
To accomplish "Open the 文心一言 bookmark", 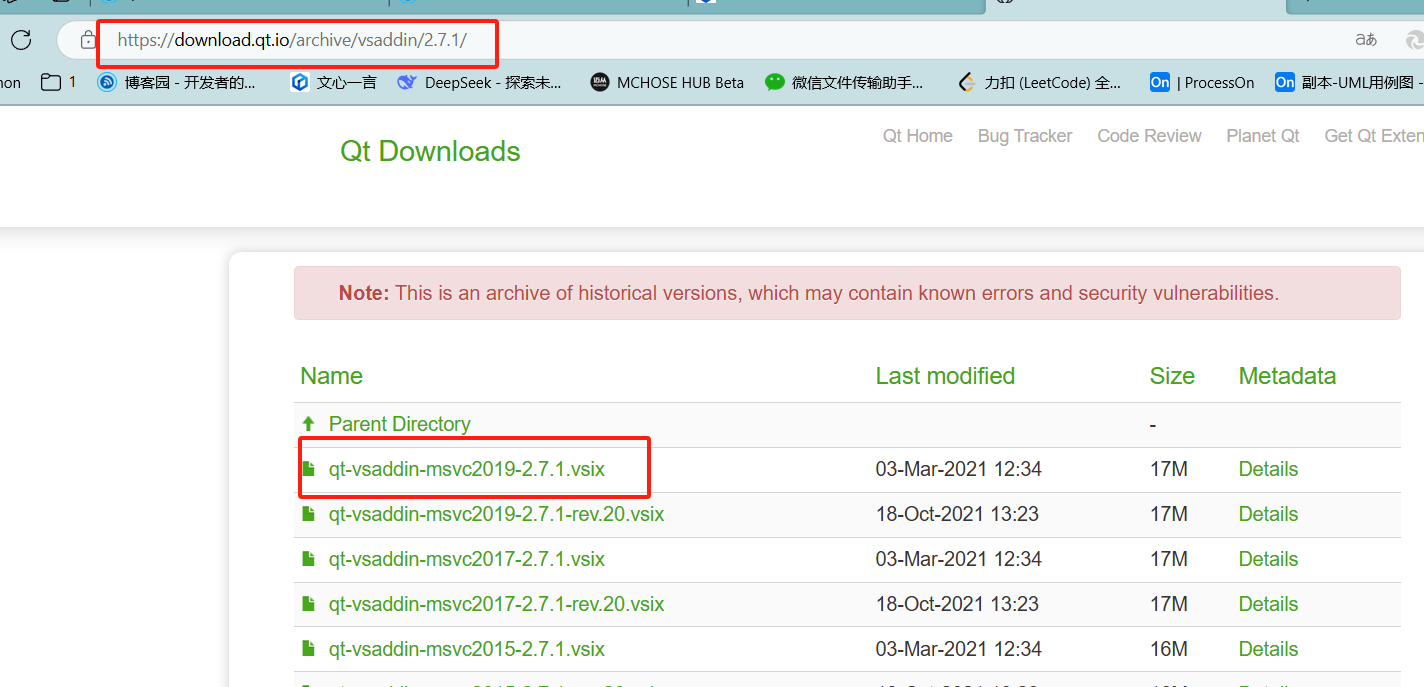I will 334,83.
